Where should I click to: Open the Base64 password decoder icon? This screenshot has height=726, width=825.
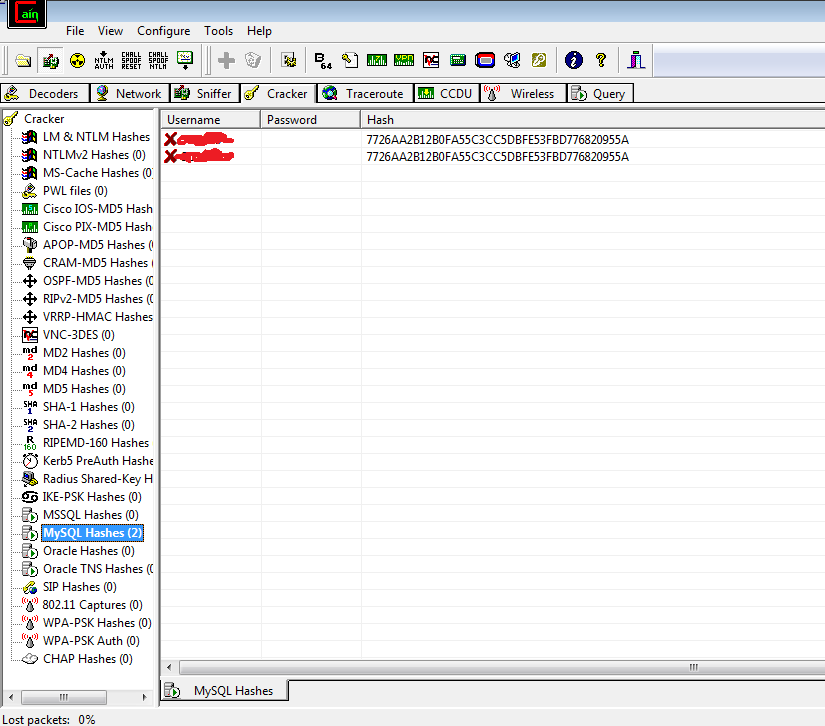(x=323, y=60)
